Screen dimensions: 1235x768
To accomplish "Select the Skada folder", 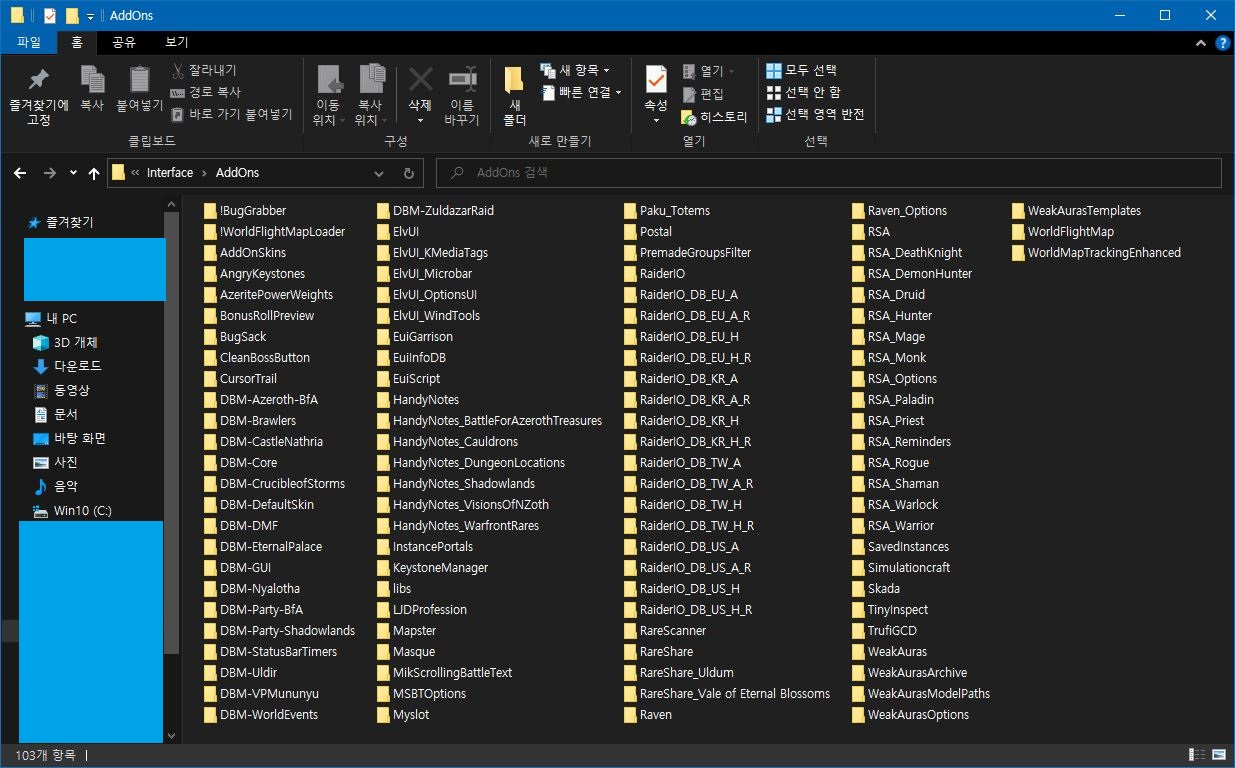I will point(876,588).
